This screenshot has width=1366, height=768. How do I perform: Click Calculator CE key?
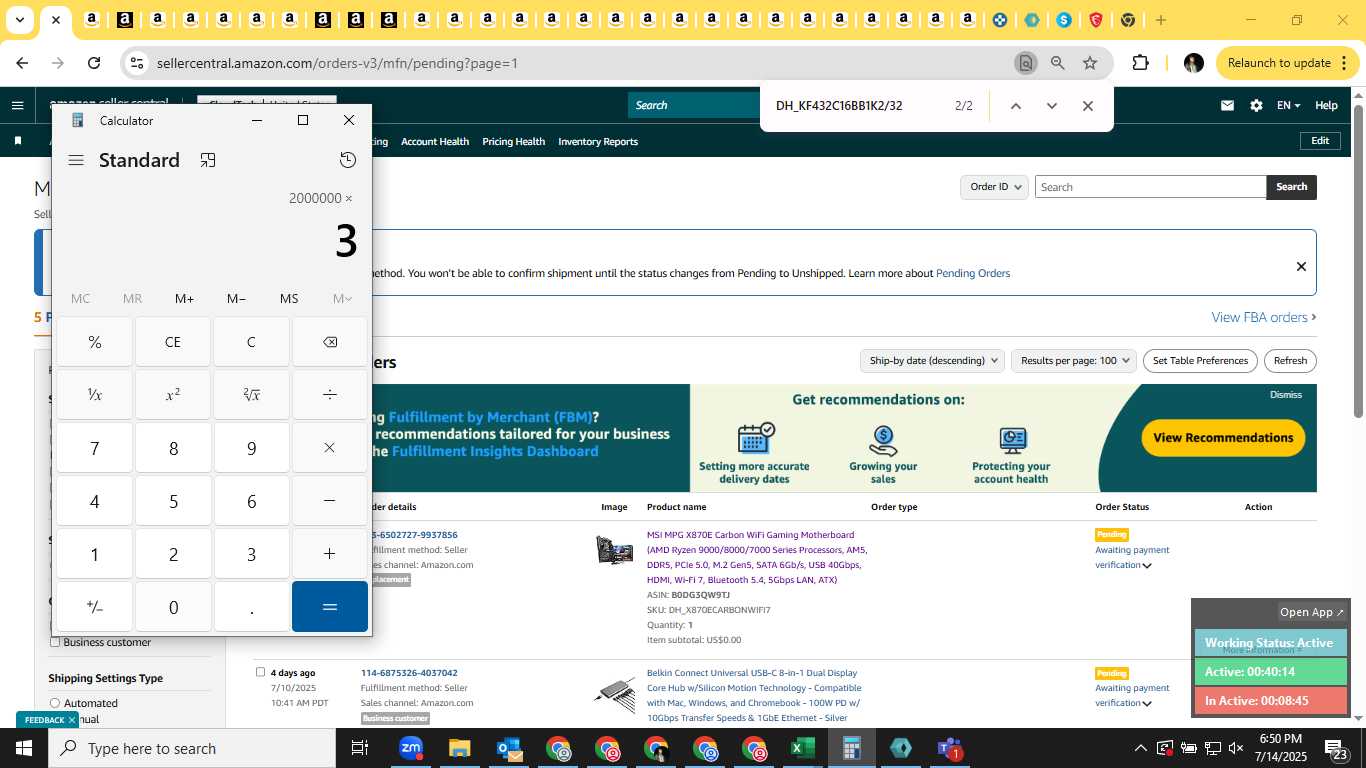coord(173,342)
